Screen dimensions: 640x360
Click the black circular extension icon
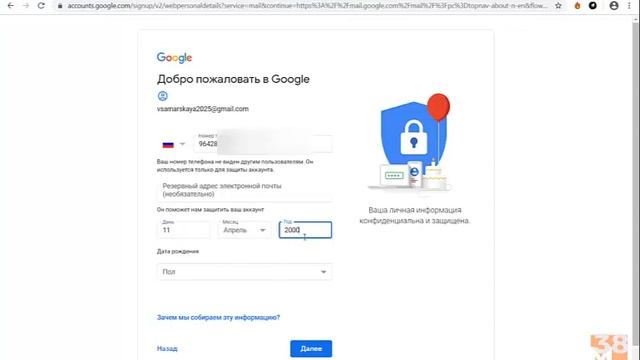tap(593, 6)
